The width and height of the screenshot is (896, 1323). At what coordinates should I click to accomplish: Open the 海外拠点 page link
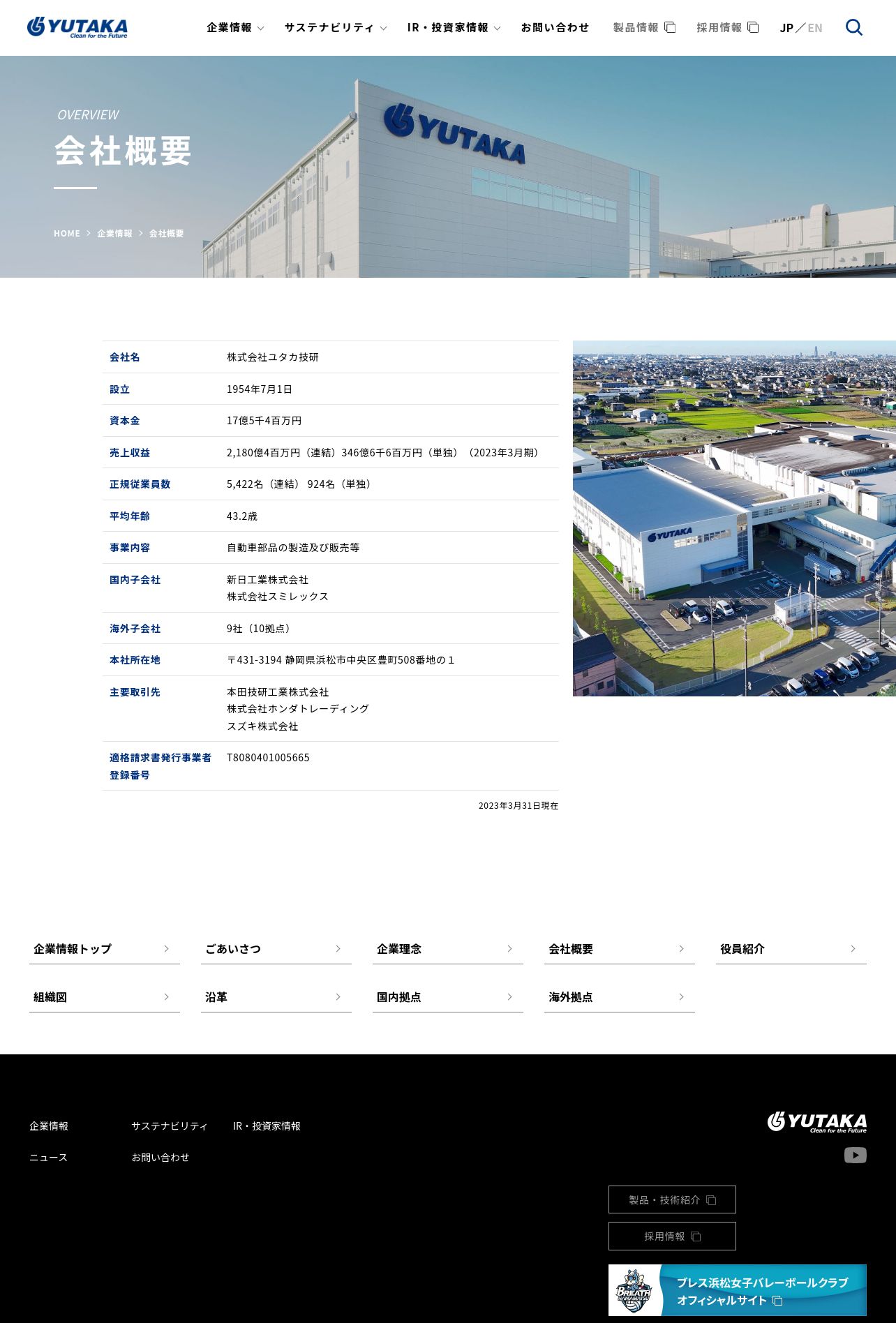pos(620,997)
